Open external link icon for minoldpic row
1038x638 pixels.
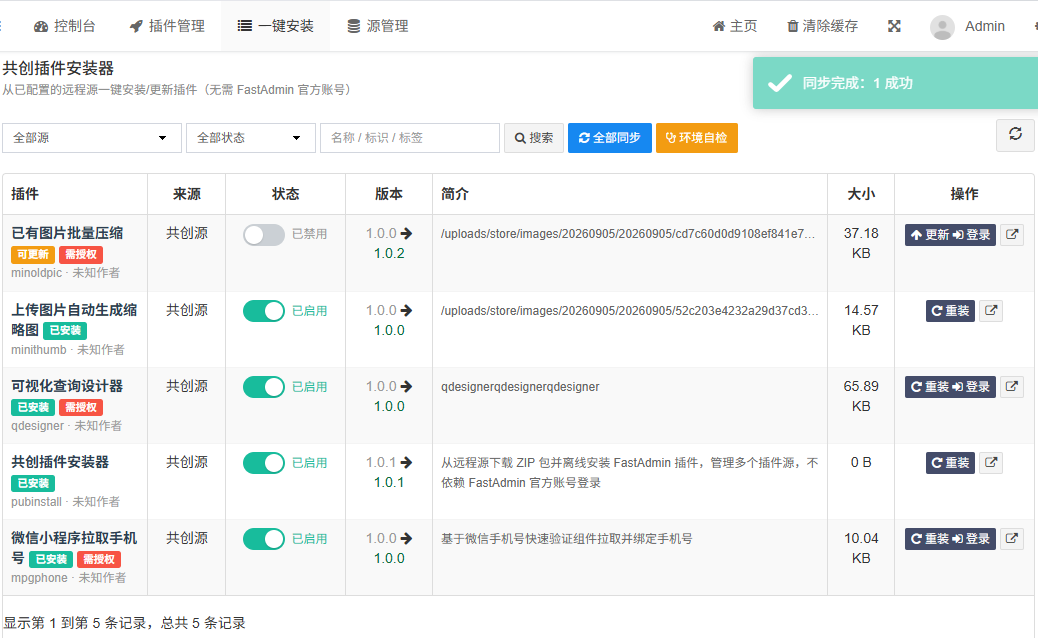pyautogui.click(x=1012, y=234)
